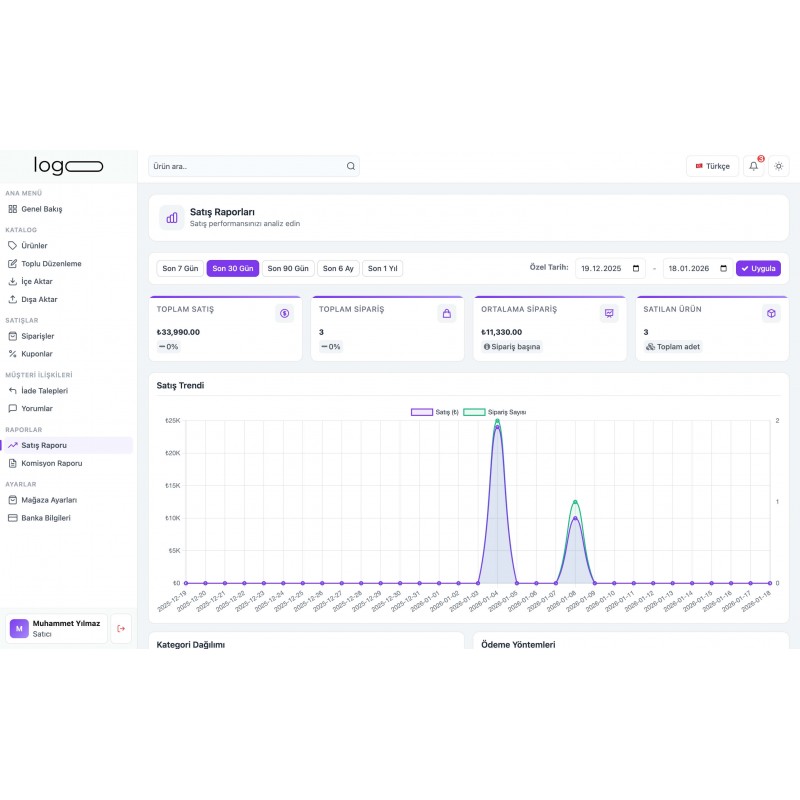Toggle the Satış (₺) legend in chart

[x=434, y=411]
